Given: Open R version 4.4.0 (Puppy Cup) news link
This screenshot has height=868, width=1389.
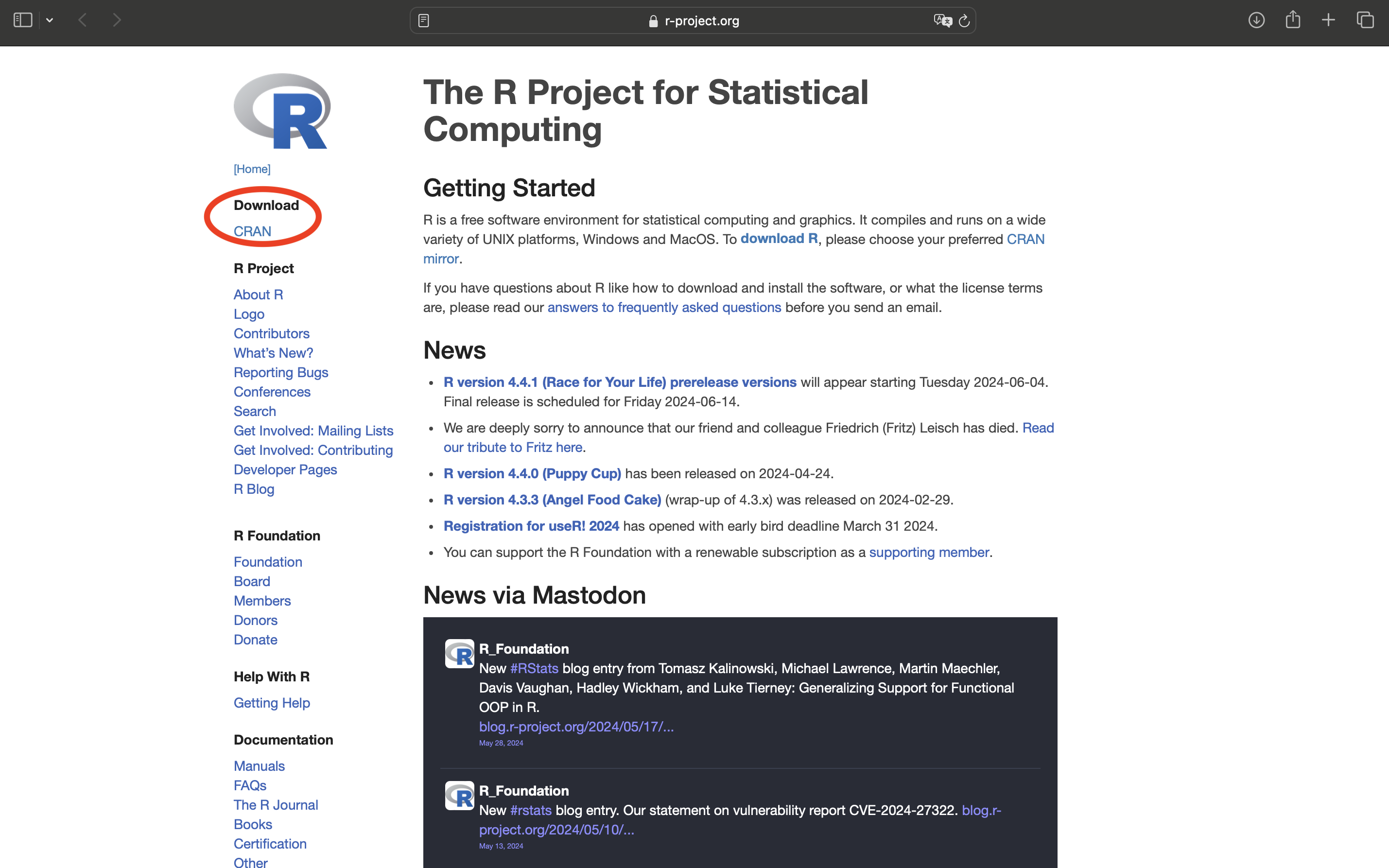Looking at the screenshot, I should 532,474.
